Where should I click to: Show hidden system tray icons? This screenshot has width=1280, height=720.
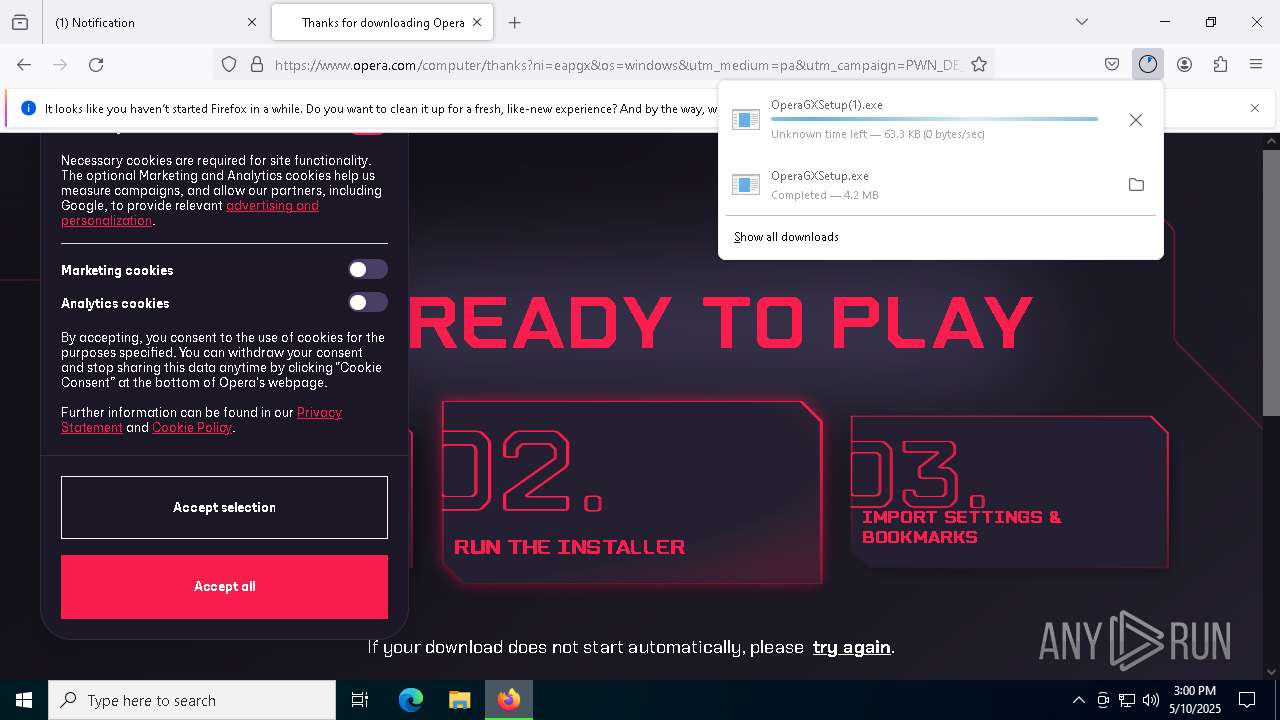(1078, 700)
